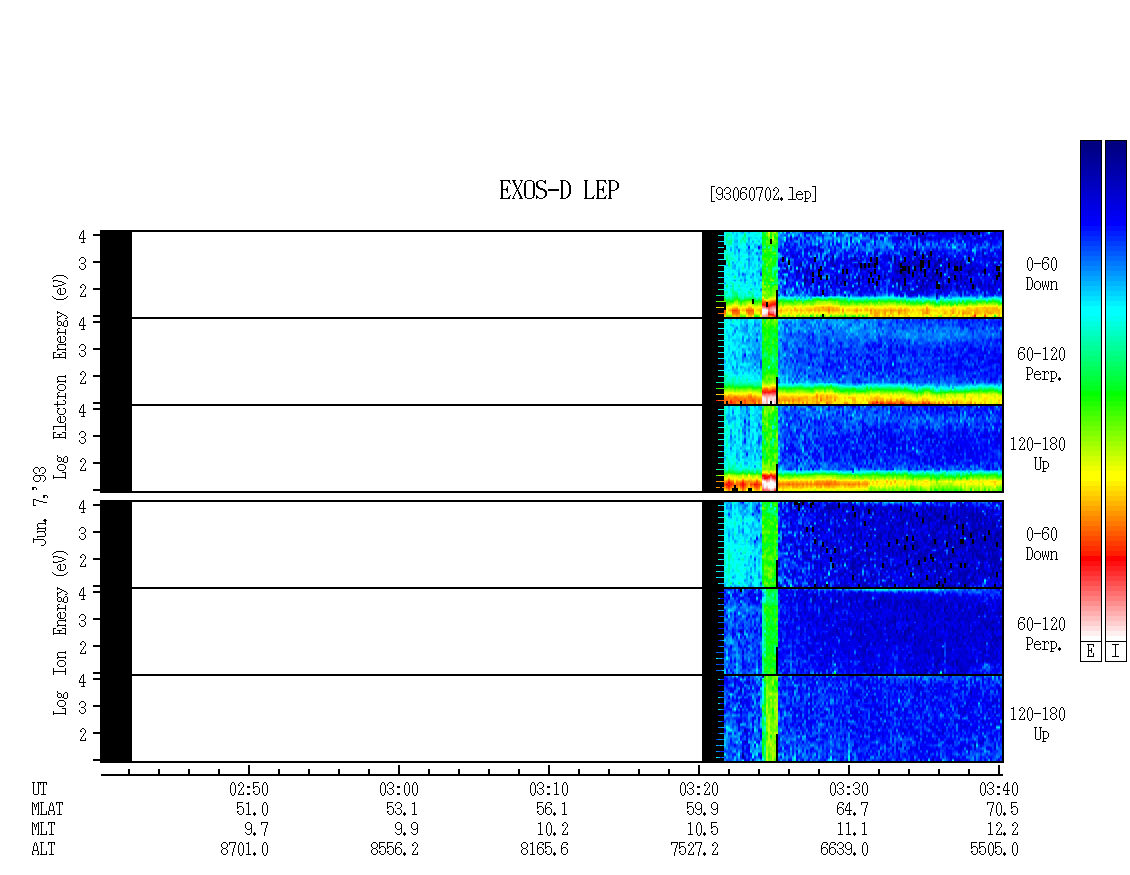The height and width of the screenshot is (875, 1130).
Task: Click the MLT value 11.1
Action: pos(851,830)
